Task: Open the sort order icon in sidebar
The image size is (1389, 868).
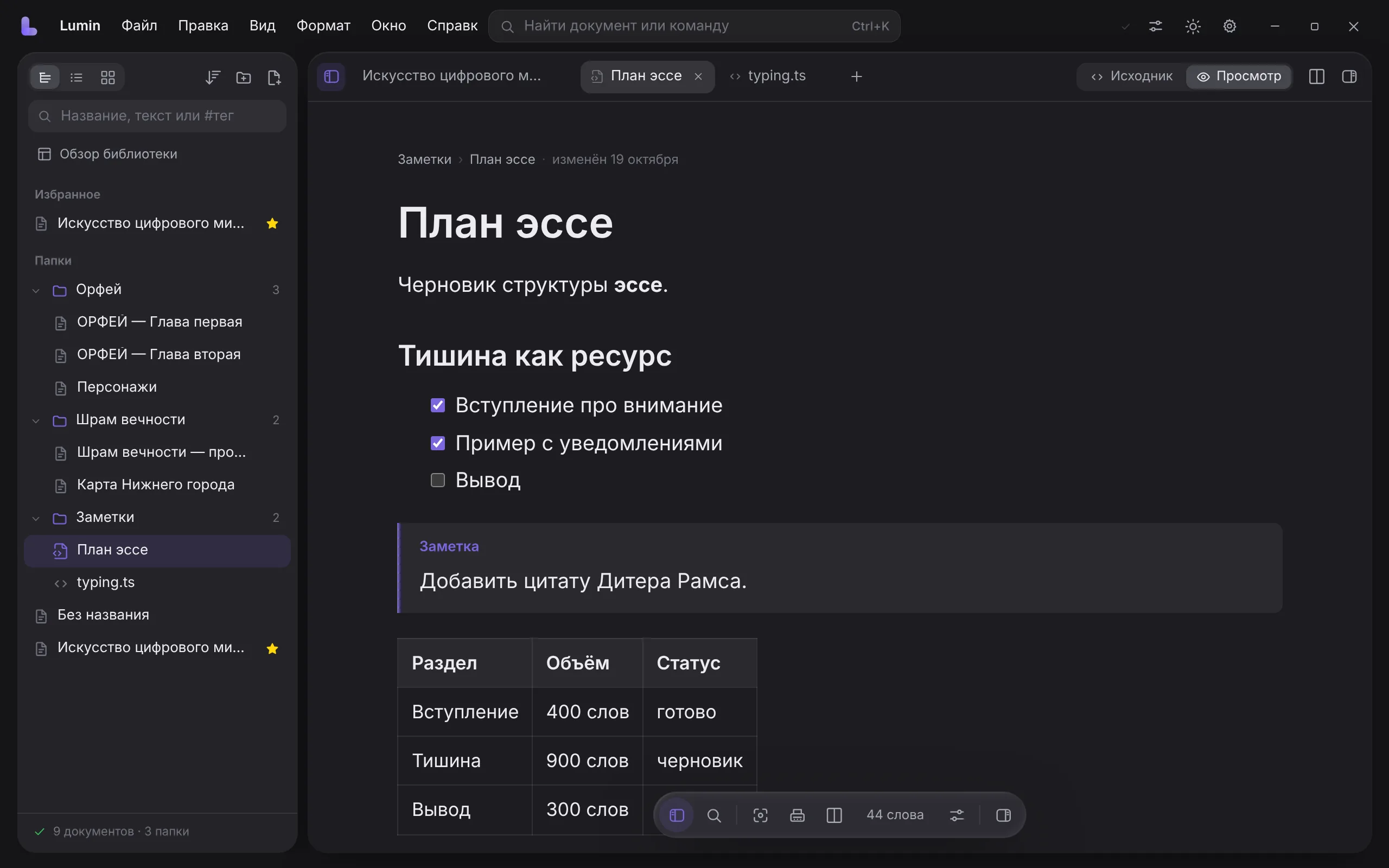Action: [x=213, y=78]
